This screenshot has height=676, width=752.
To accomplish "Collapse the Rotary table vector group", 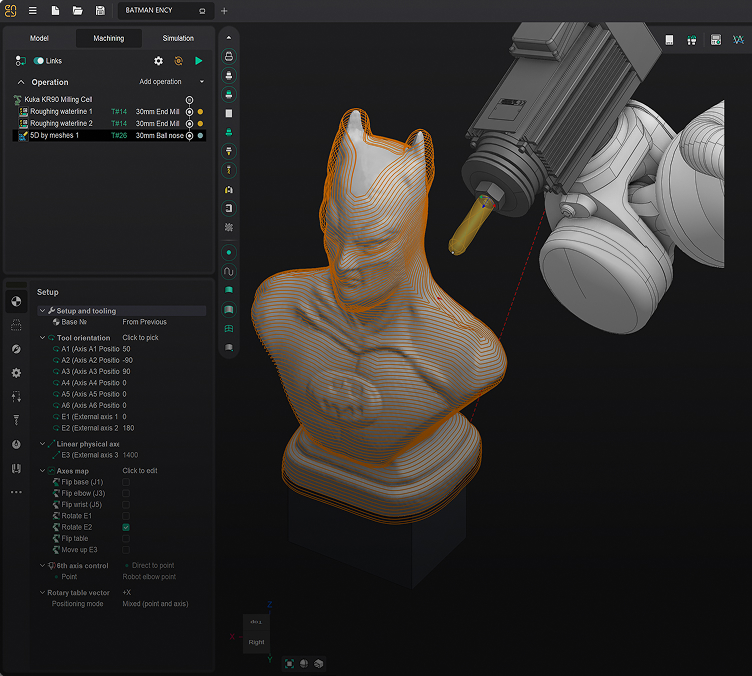I will coord(42,593).
